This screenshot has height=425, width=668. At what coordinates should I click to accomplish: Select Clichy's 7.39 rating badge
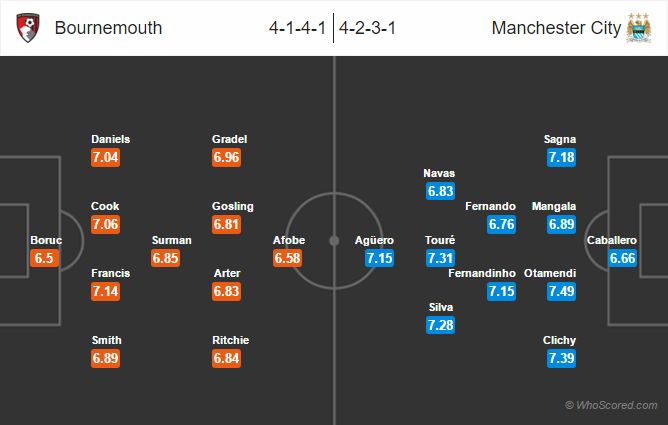coord(561,358)
